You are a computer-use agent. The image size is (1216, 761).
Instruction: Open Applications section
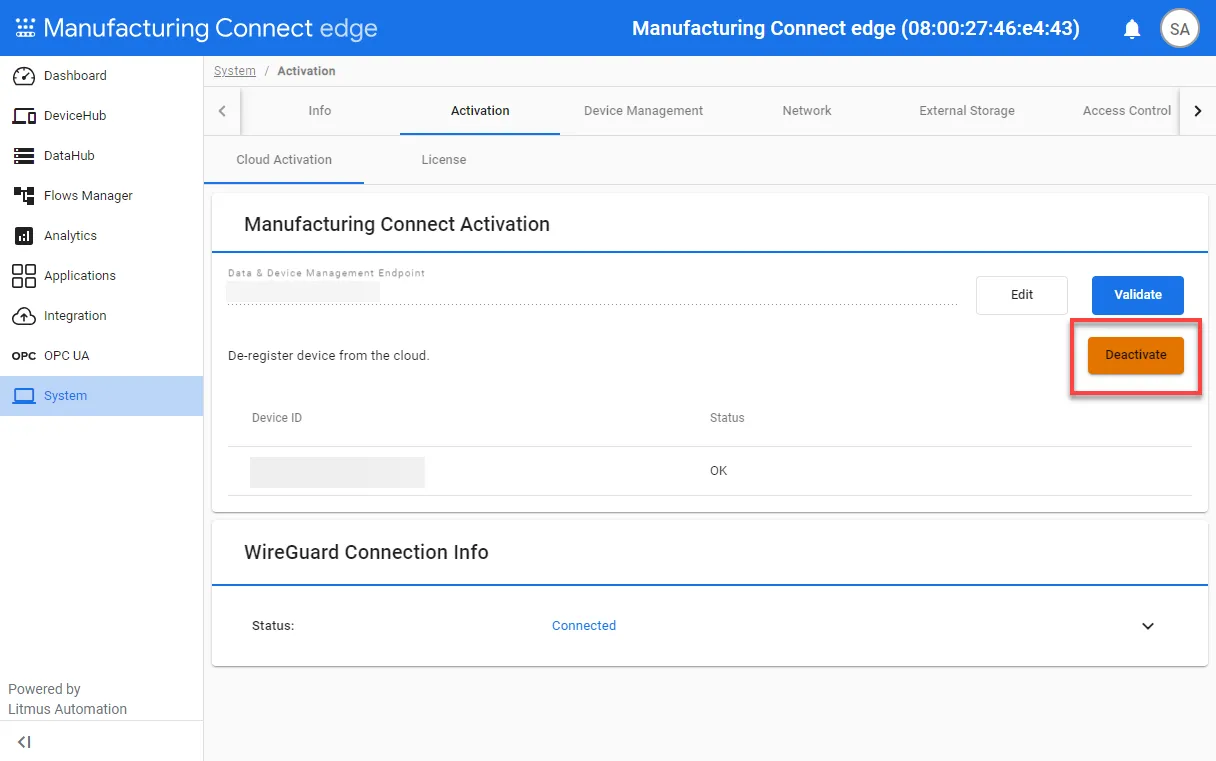(x=101, y=276)
